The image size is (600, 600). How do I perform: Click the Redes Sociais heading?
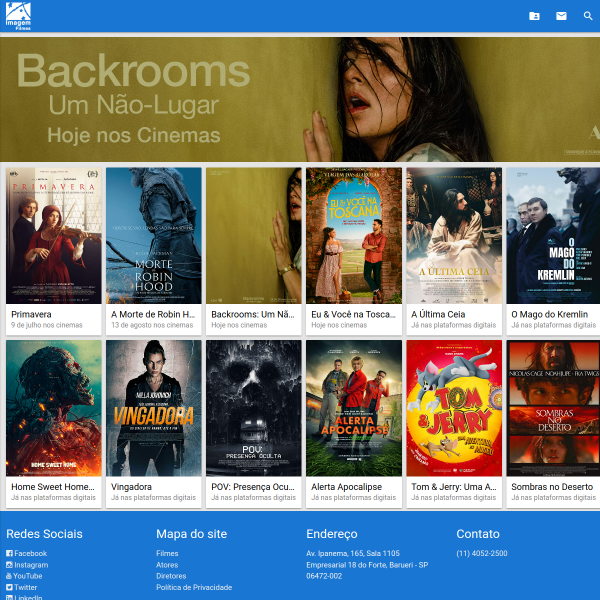pyautogui.click(x=44, y=534)
